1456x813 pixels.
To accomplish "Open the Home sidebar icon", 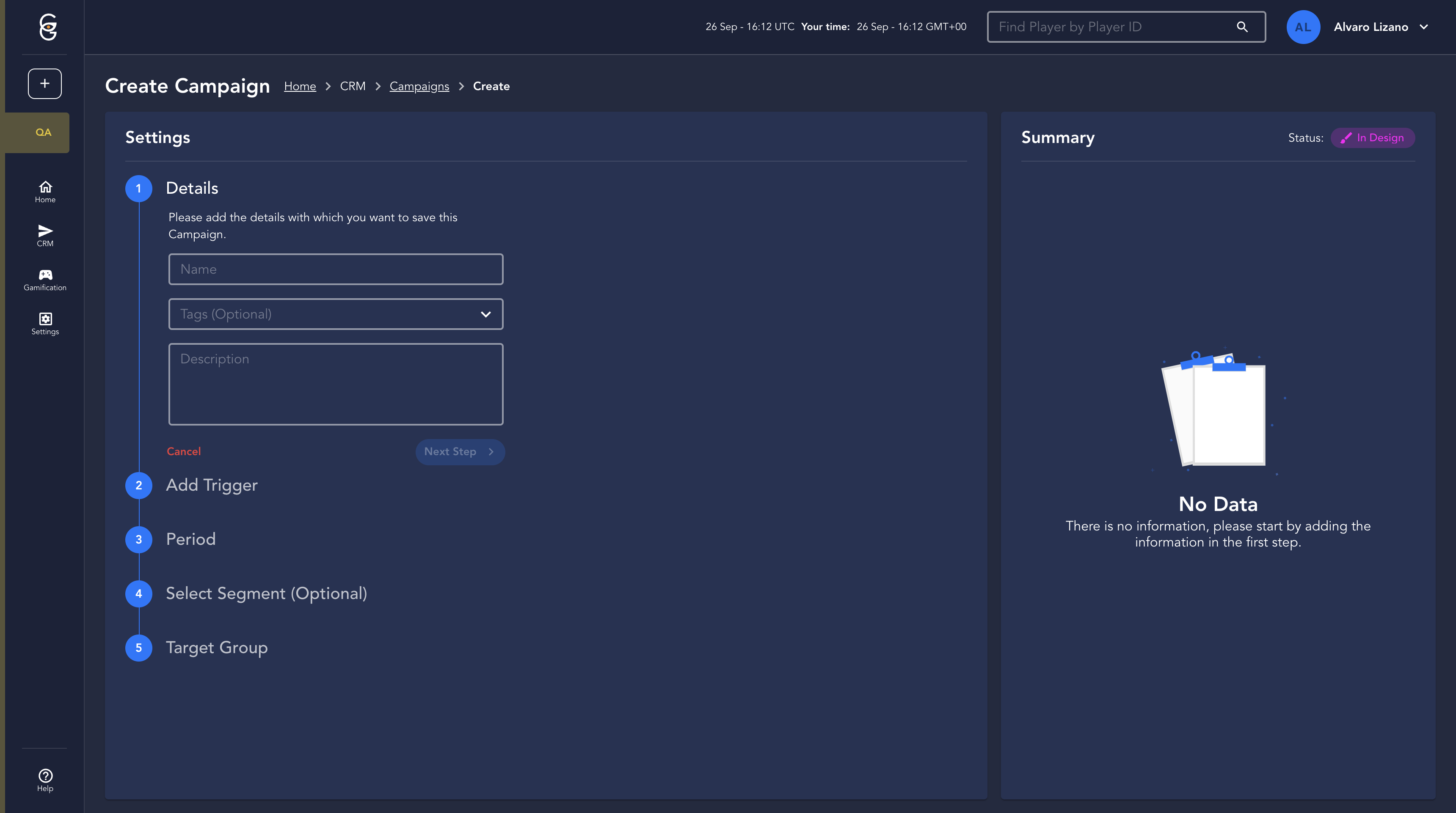I will tap(45, 192).
